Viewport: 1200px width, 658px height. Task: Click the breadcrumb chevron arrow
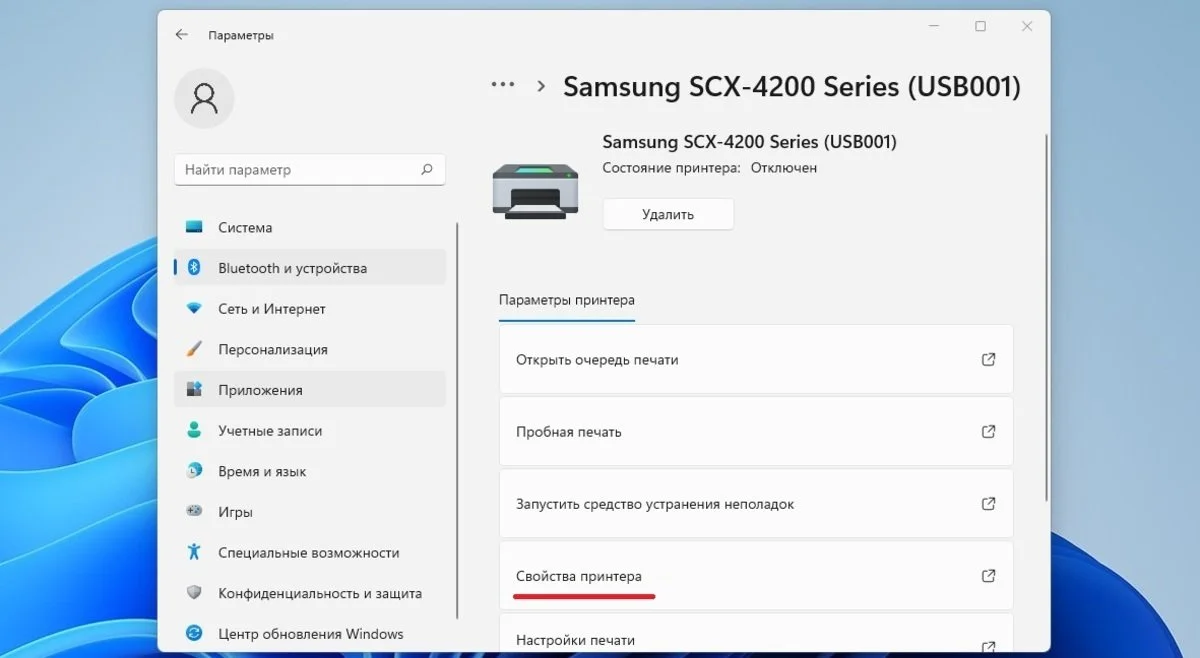(541, 86)
